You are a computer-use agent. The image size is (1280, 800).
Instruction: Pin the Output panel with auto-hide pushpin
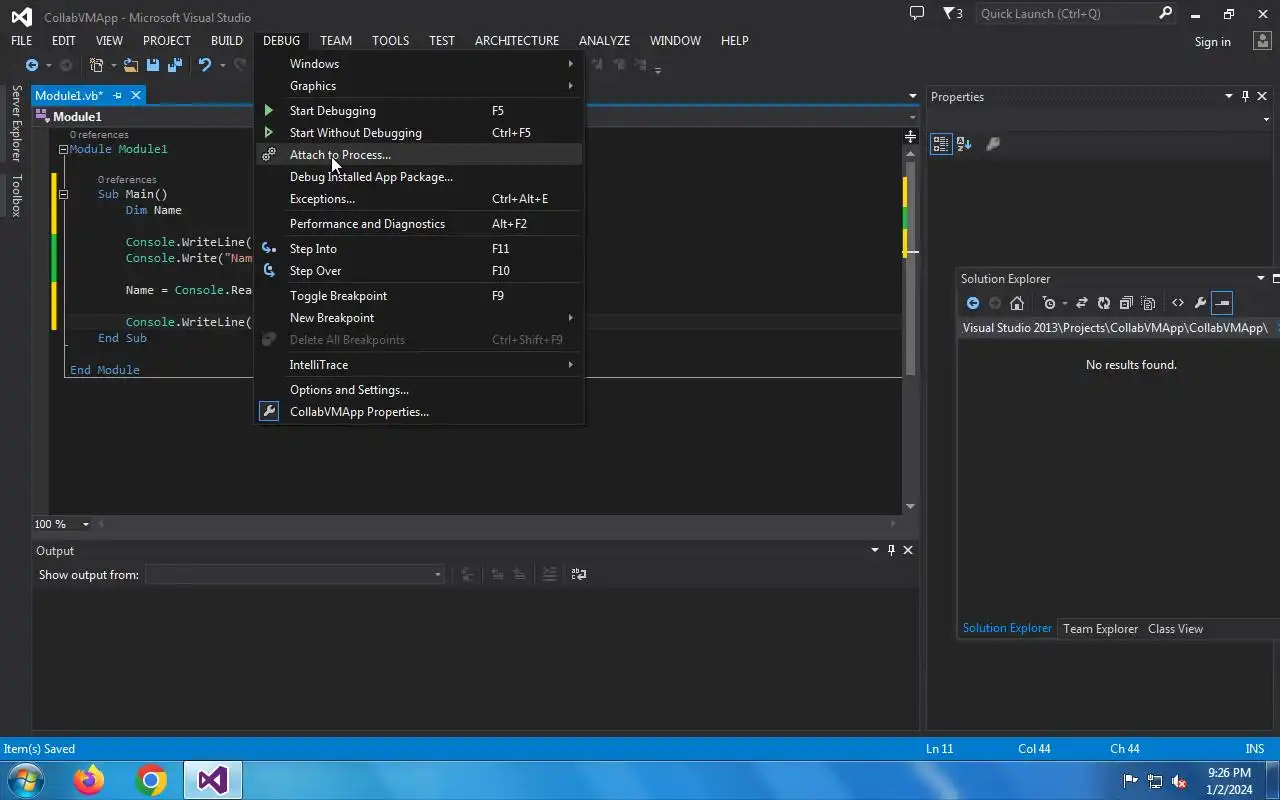891,550
